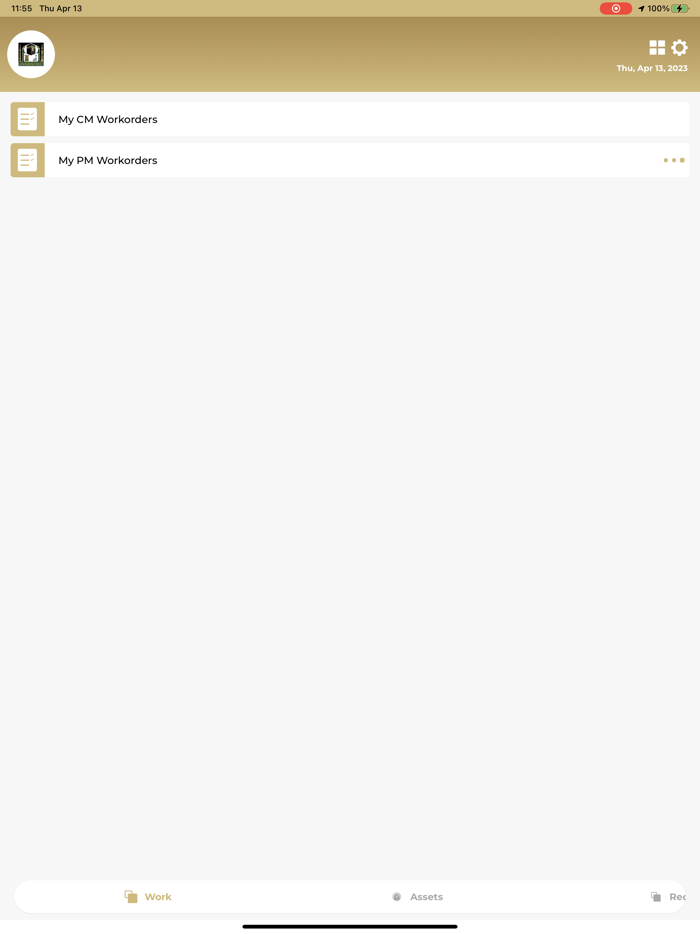Open the three-dot menu on PM Workorders
The image size is (700, 934).
coord(674,160)
